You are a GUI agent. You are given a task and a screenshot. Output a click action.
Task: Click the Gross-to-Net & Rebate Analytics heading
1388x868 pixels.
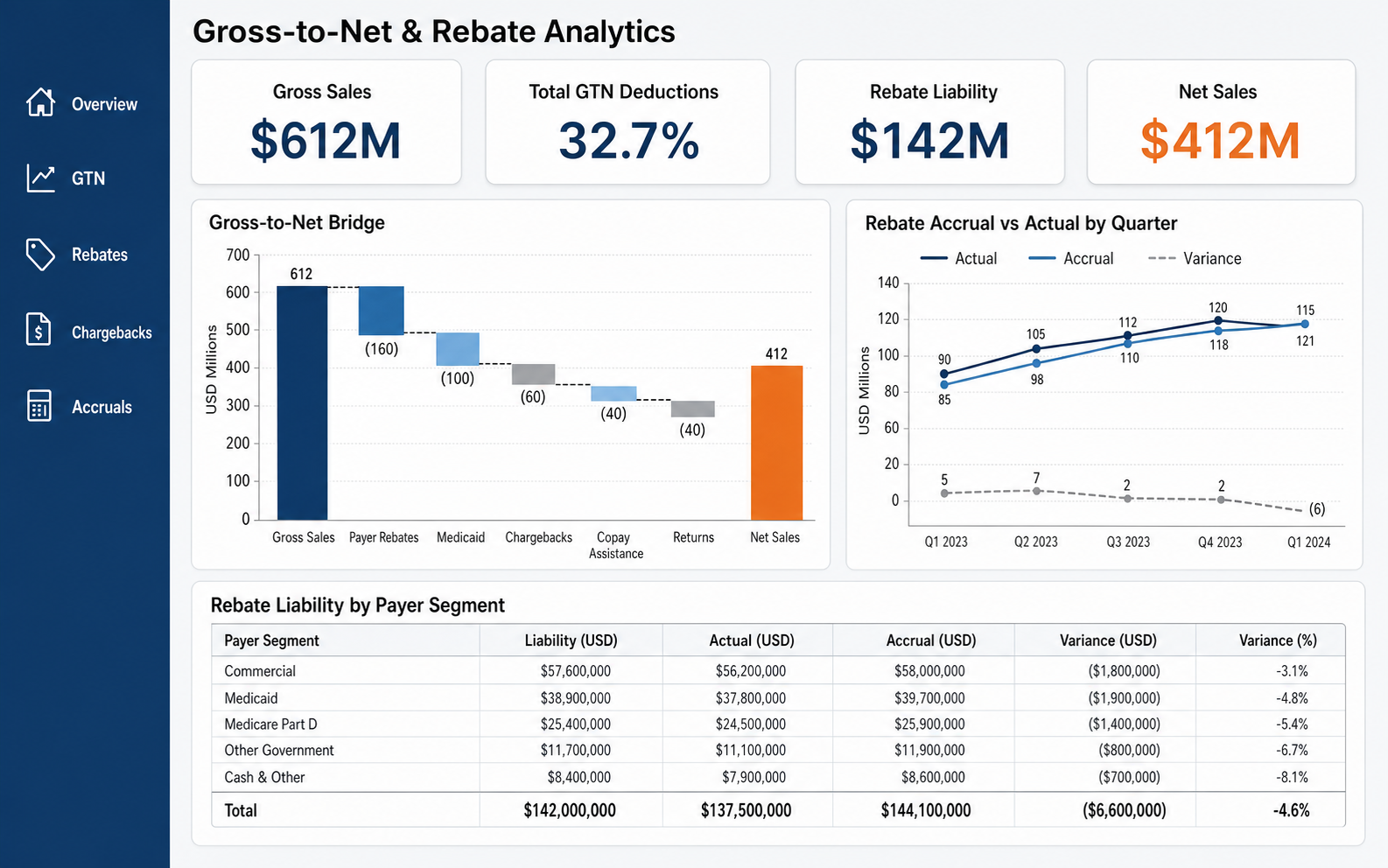(x=434, y=31)
